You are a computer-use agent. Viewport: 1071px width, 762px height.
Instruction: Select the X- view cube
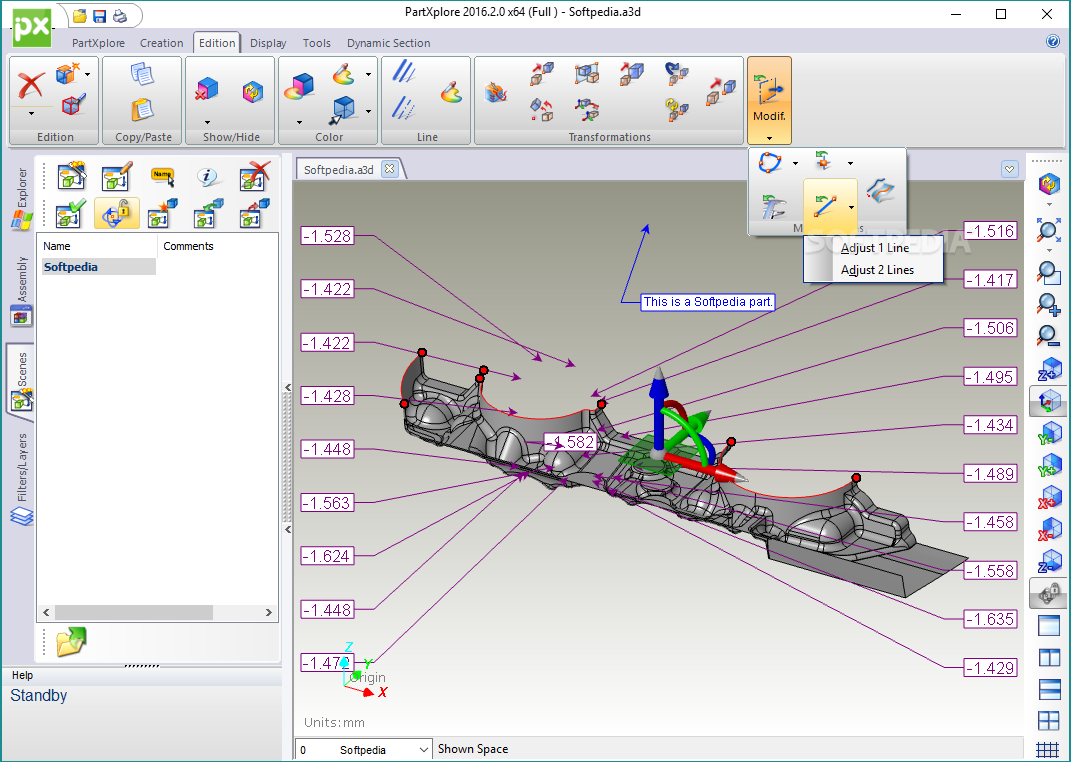click(1049, 529)
